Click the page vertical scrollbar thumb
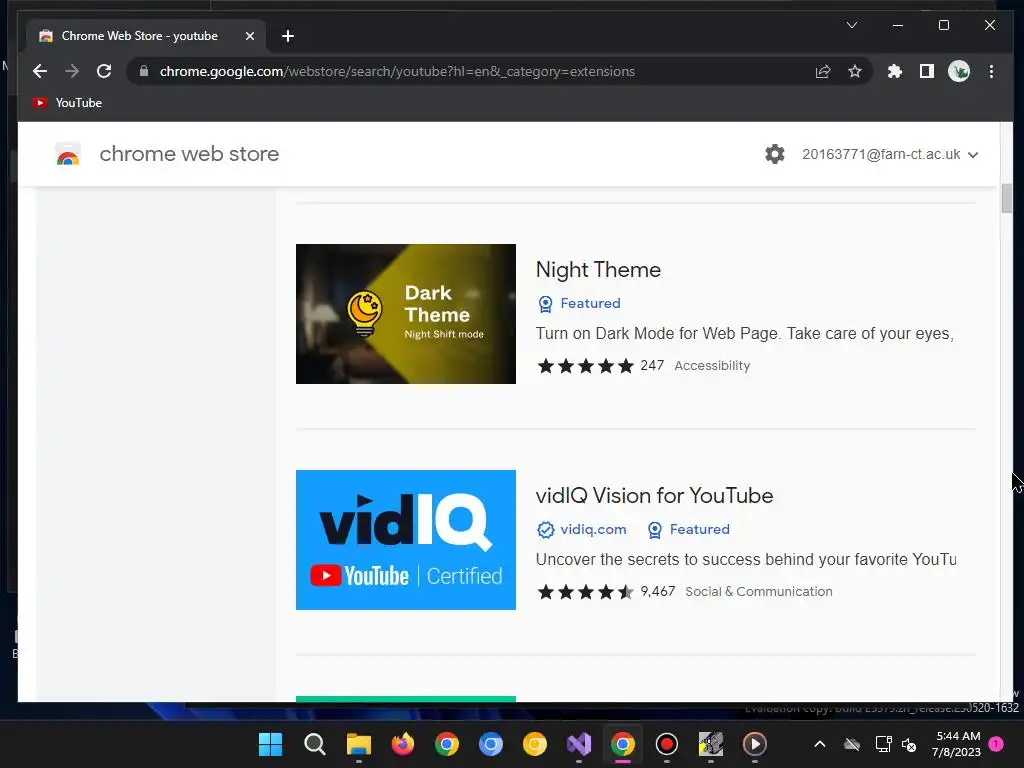The height and width of the screenshot is (768, 1024). [1006, 199]
